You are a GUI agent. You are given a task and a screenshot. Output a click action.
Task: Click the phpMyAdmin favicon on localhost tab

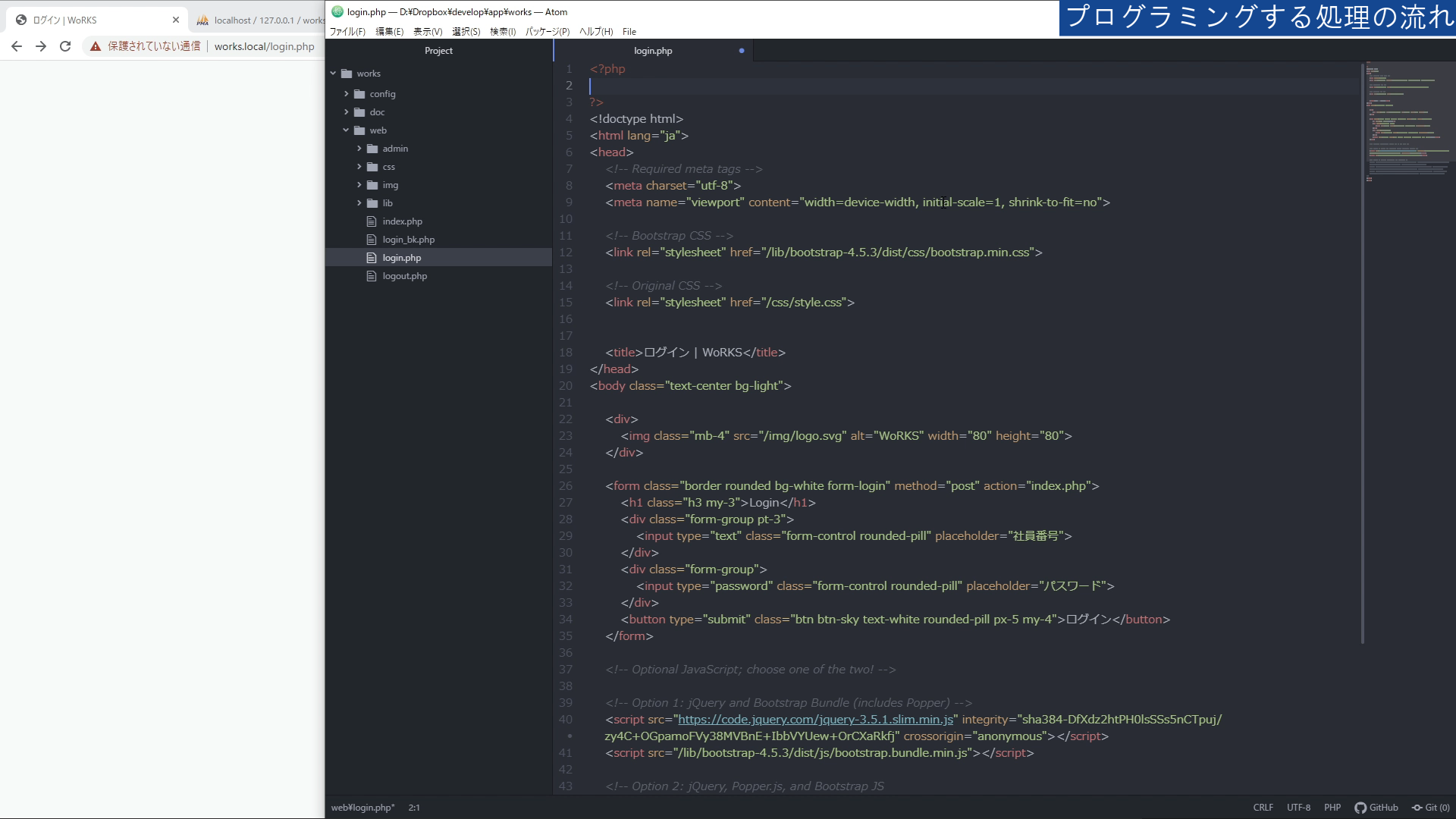point(202,20)
